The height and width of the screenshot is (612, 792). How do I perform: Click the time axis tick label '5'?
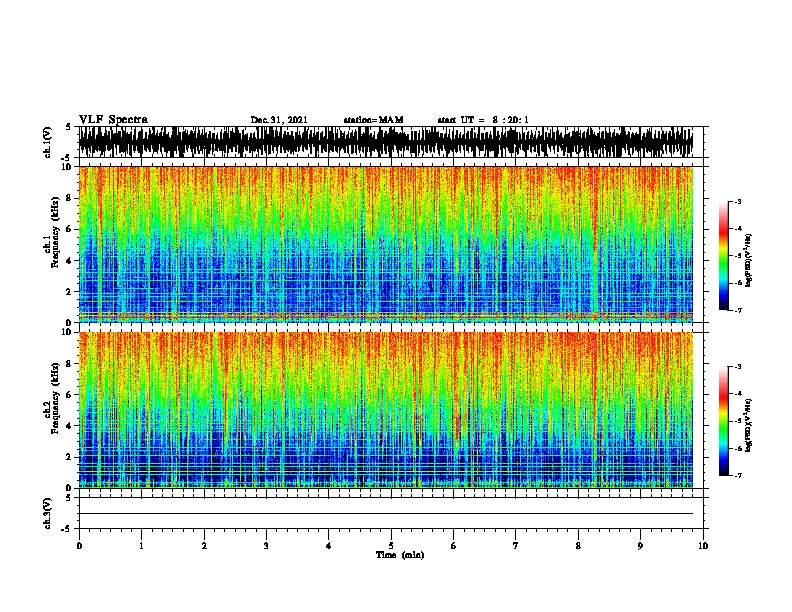pyautogui.click(x=391, y=546)
